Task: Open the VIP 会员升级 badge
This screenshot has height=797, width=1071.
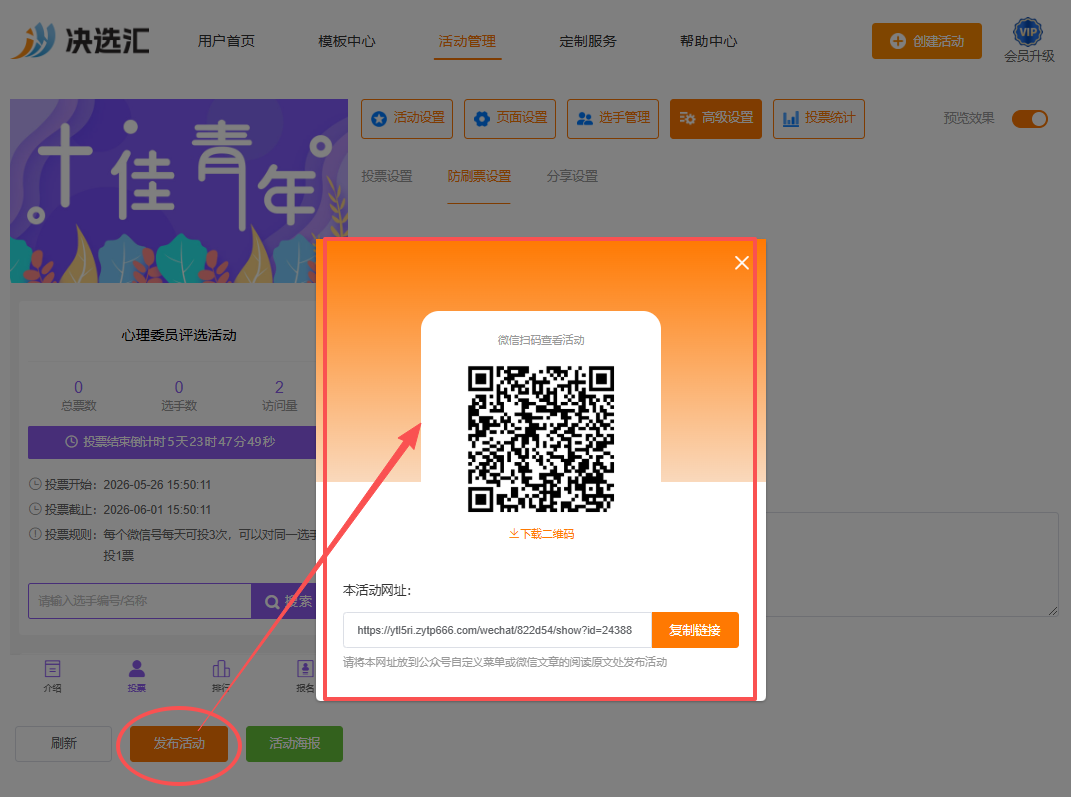Action: click(x=1029, y=41)
